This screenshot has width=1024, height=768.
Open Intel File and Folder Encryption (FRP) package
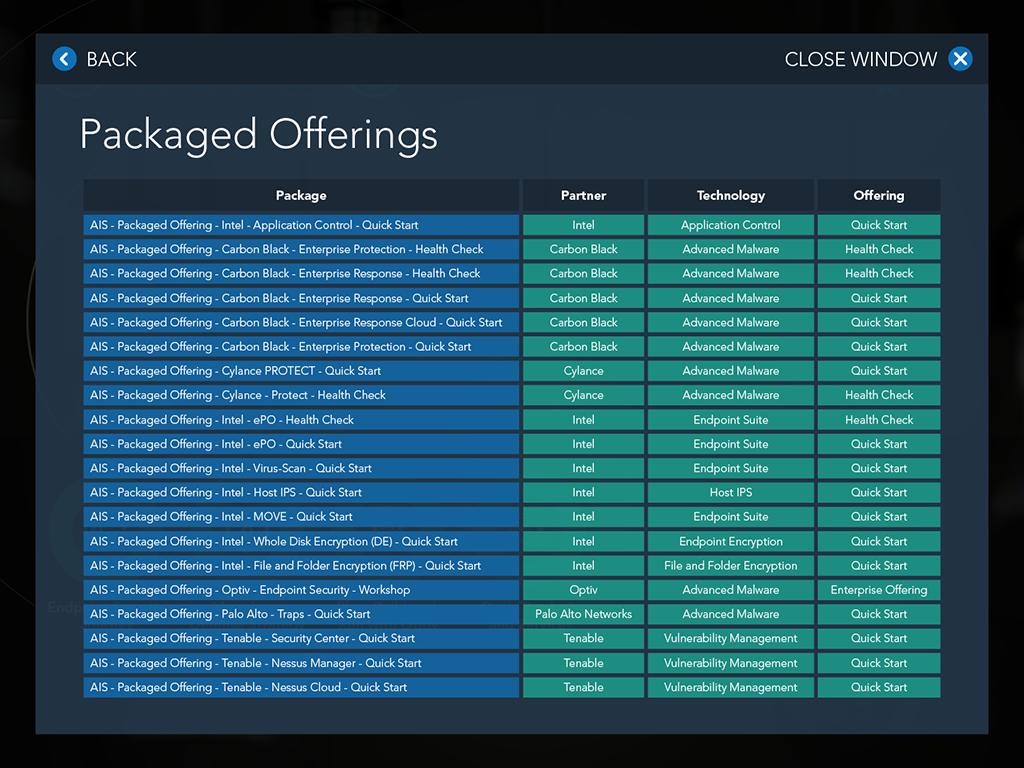(301, 566)
